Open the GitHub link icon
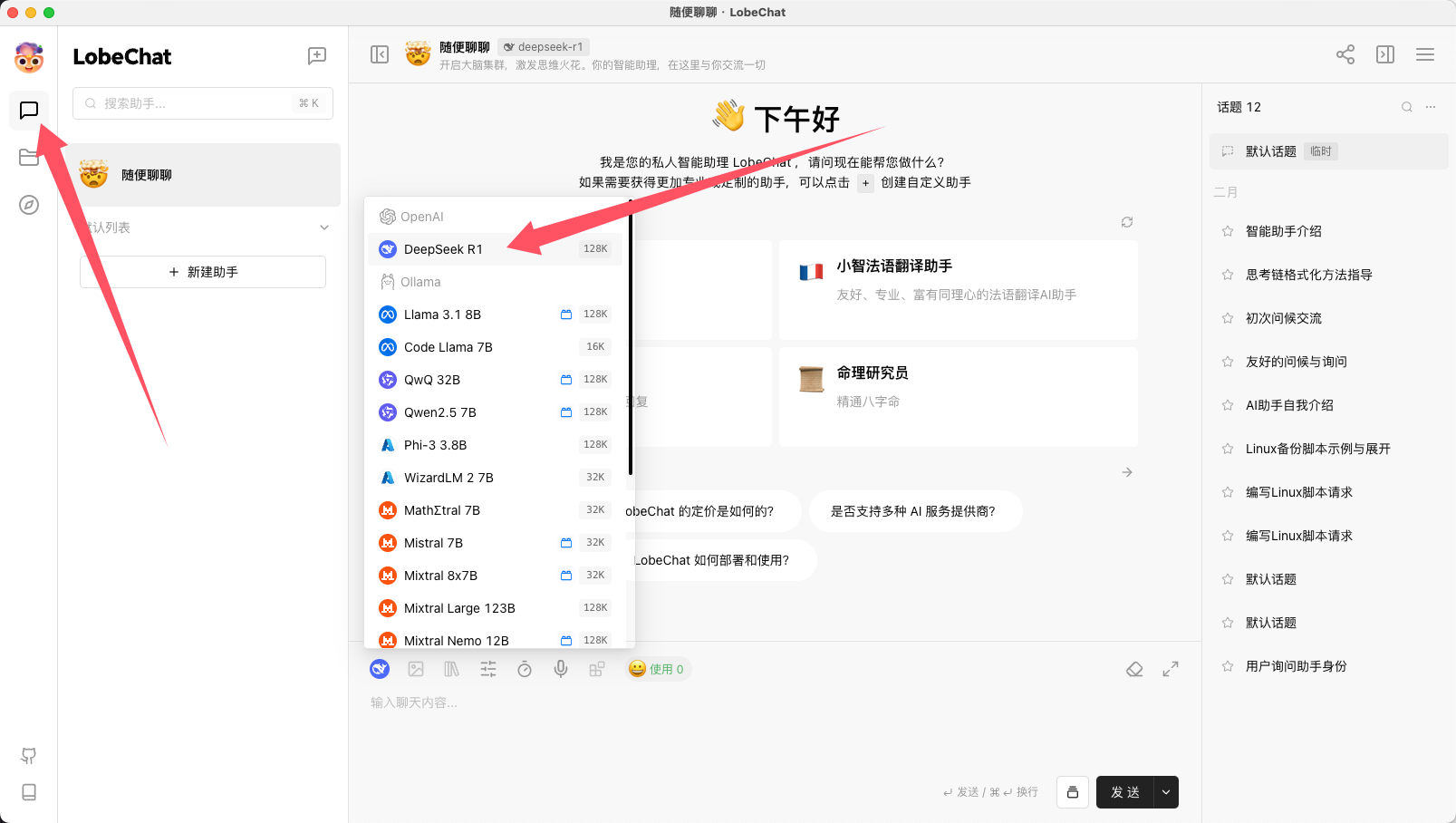This screenshot has height=823, width=1456. click(29, 756)
